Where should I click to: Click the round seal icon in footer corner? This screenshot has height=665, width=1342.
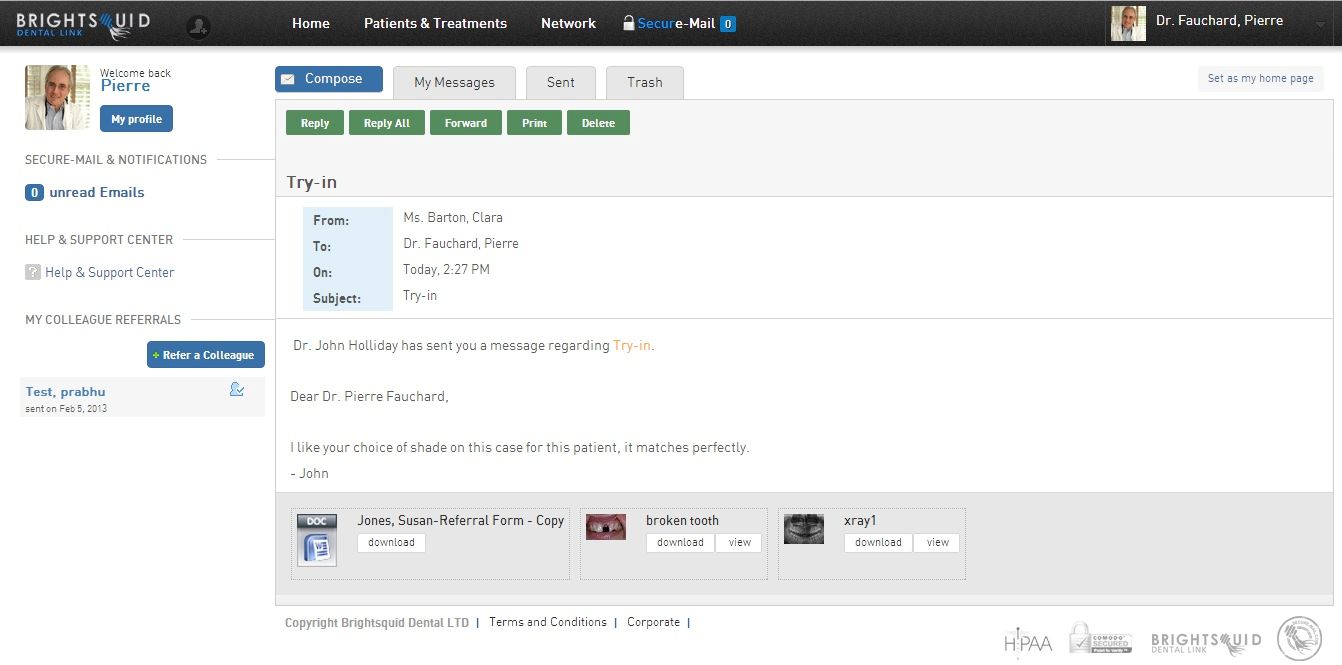click(1299, 639)
